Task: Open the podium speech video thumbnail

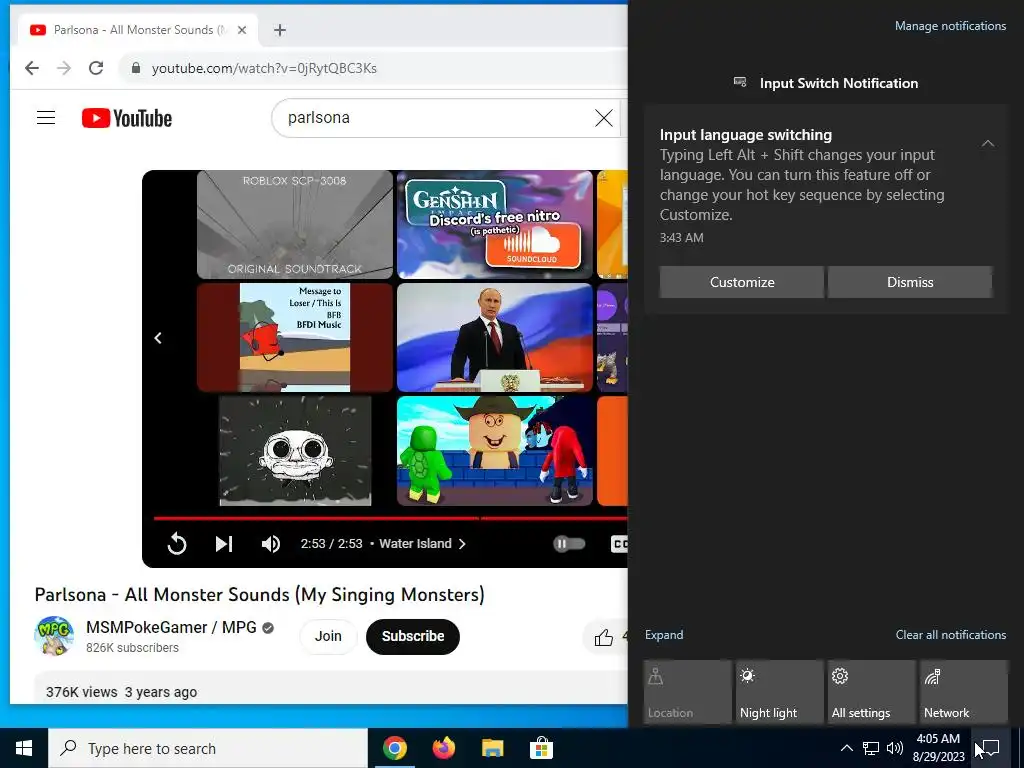Action: 494,337
